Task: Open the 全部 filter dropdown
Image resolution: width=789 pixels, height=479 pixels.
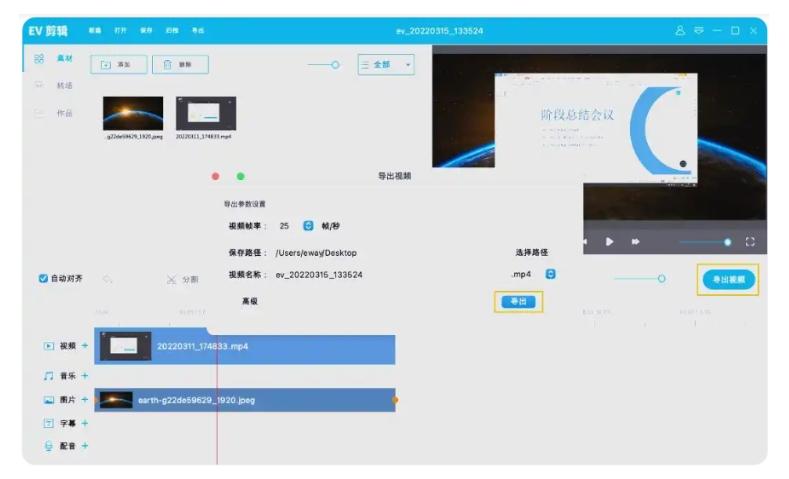Action: tap(385, 65)
